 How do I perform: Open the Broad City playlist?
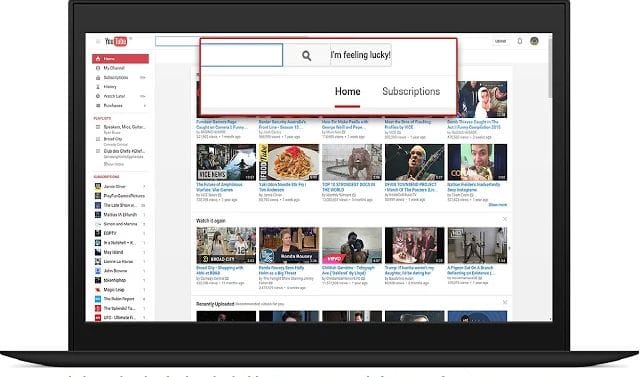113,139
